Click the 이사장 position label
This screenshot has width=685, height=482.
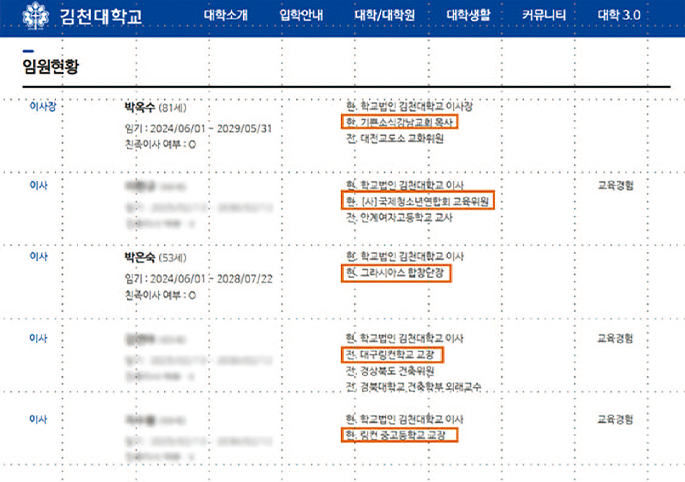pyautogui.click(x=43, y=105)
